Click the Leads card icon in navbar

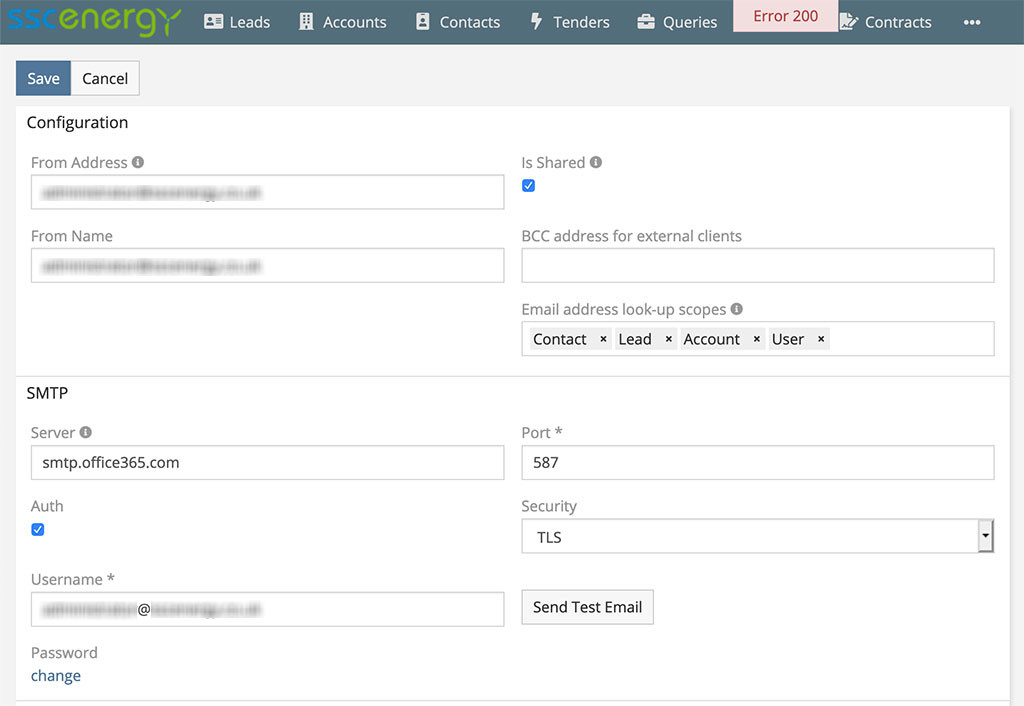coord(213,21)
